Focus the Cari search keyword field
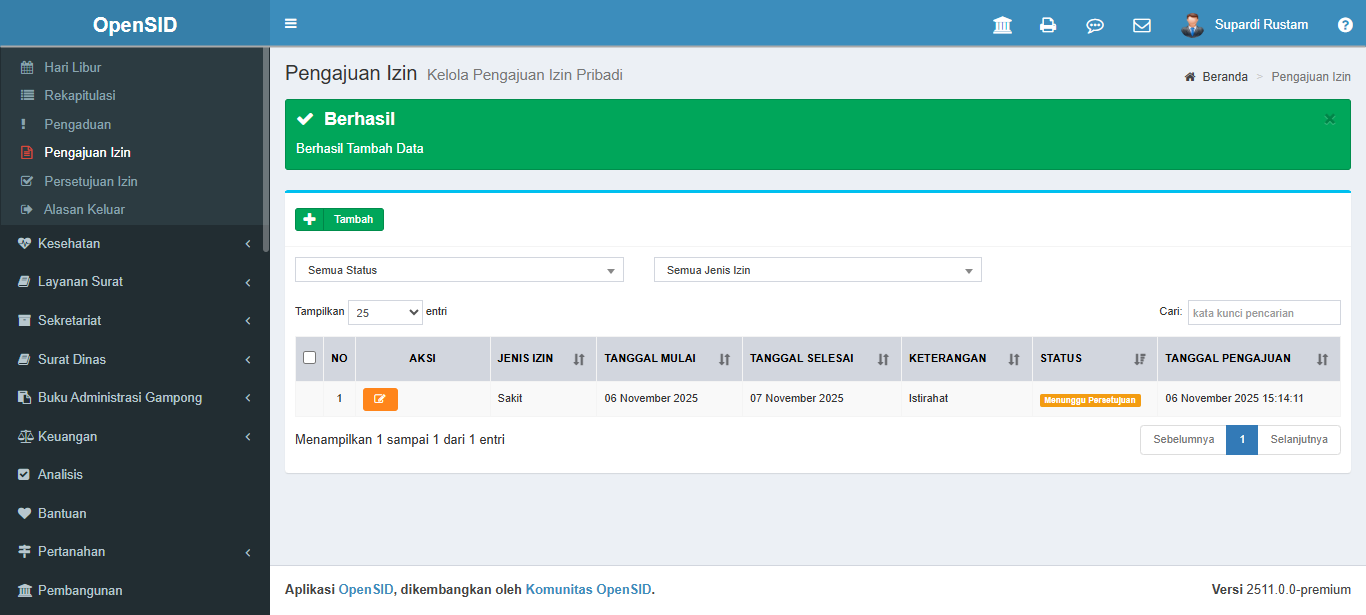This screenshot has width=1366, height=615. 1263,312
